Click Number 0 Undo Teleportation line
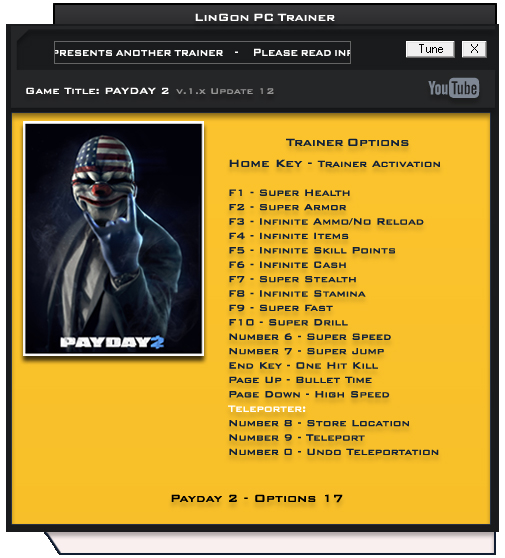Viewport: 505px width, 558px height. pyautogui.click(x=334, y=452)
